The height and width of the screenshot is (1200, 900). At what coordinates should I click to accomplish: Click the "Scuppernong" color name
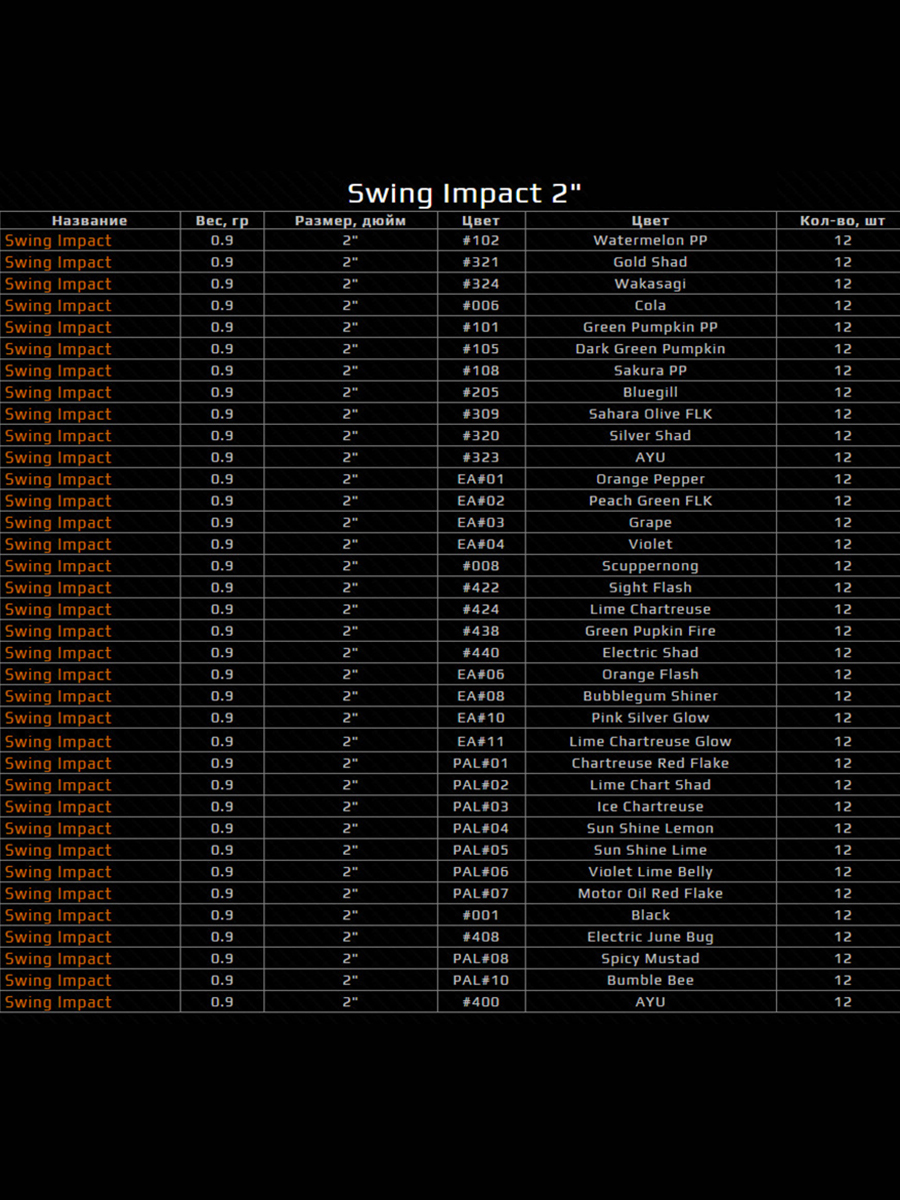650,566
